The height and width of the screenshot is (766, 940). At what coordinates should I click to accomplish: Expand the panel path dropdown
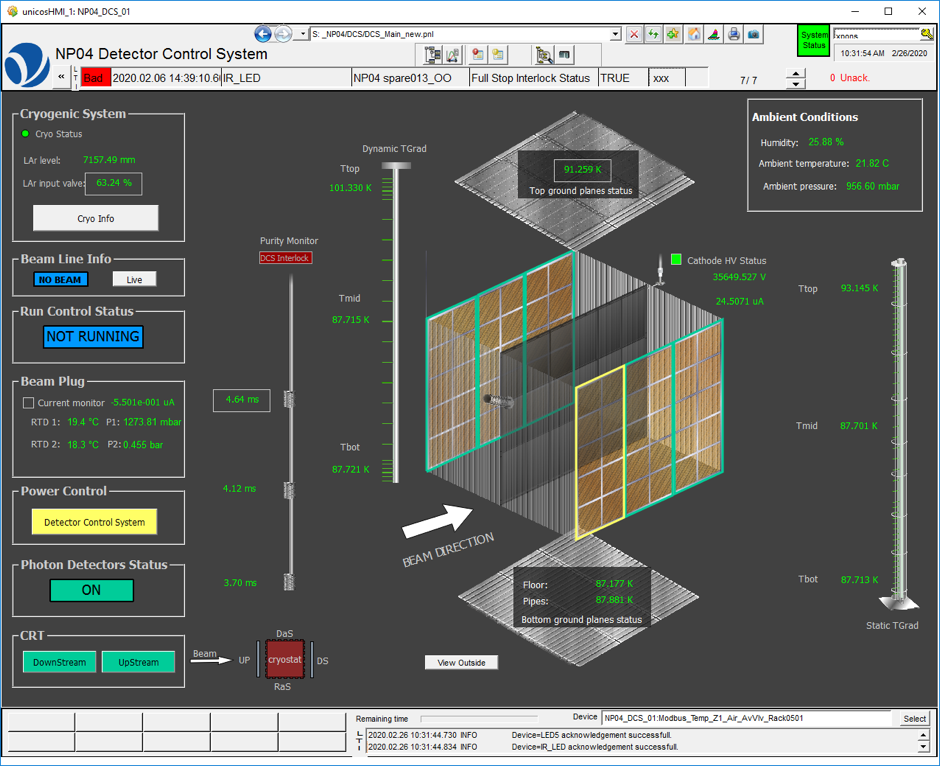coord(616,34)
